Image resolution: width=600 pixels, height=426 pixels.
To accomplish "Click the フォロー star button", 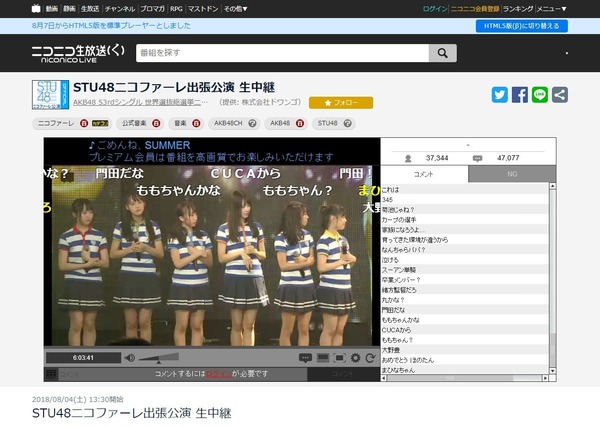I will click(x=341, y=103).
